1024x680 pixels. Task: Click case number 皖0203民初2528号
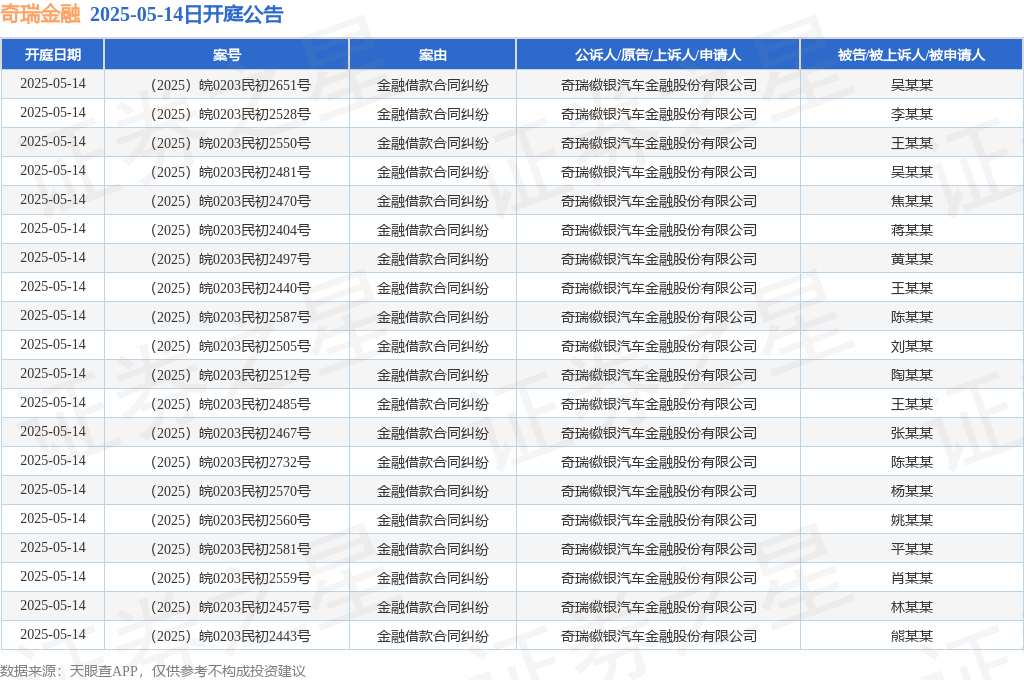click(x=231, y=114)
